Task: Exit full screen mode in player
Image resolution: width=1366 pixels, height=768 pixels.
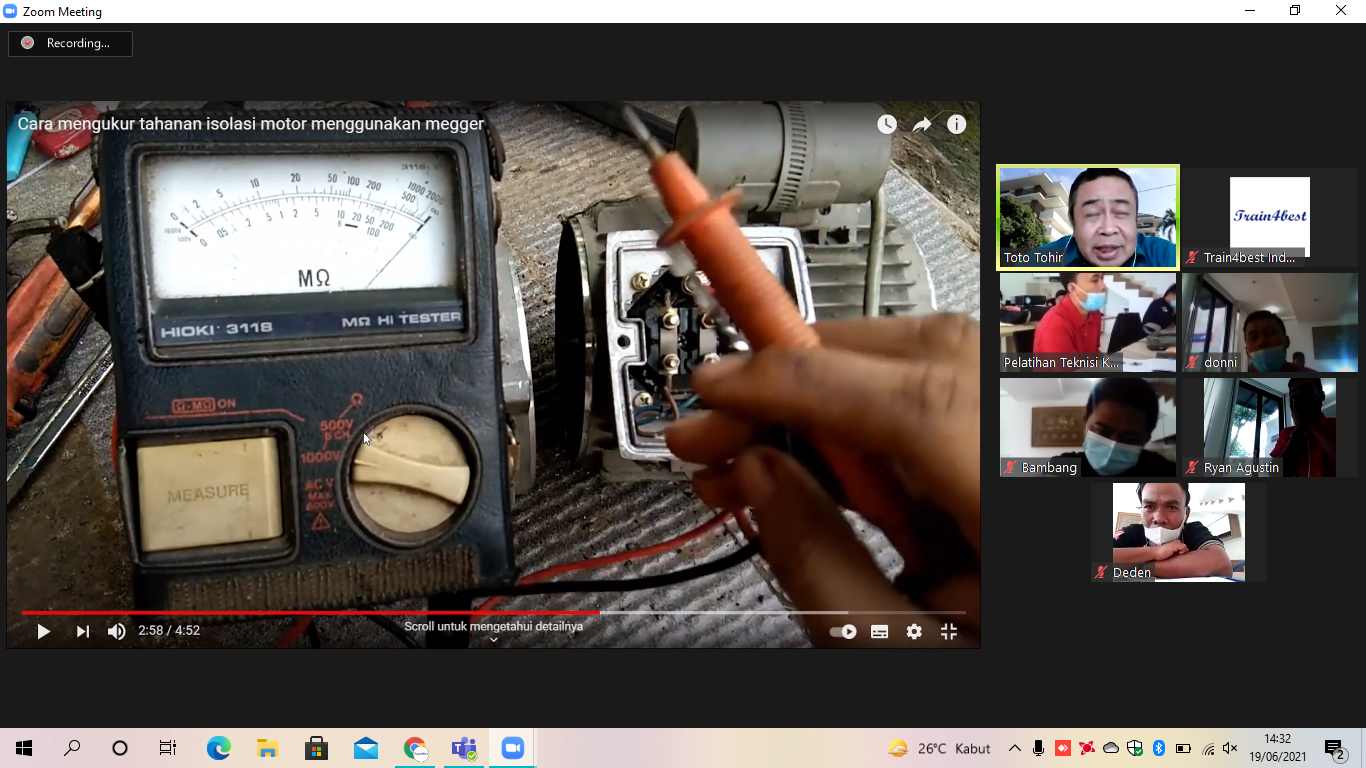Action: (x=949, y=631)
